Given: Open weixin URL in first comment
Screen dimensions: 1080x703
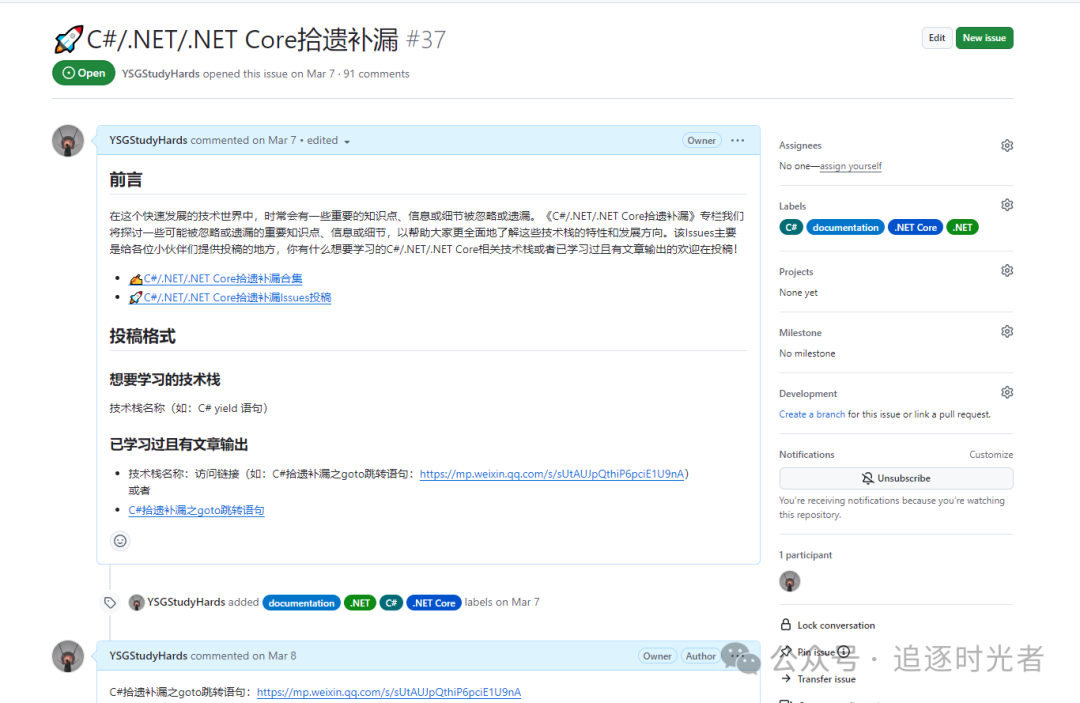Looking at the screenshot, I should point(552,474).
